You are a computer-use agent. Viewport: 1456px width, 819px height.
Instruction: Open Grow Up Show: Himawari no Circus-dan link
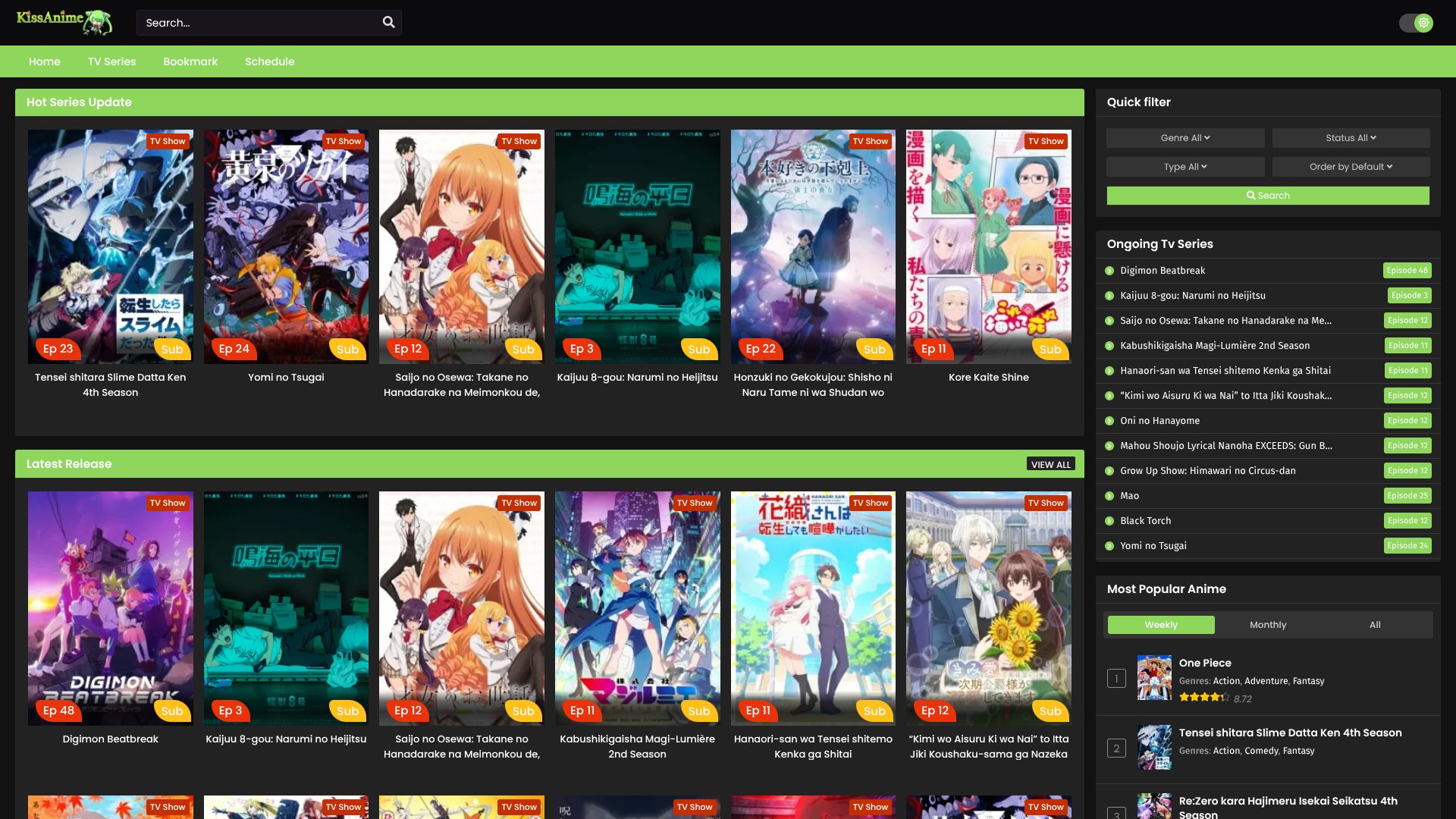[1208, 471]
